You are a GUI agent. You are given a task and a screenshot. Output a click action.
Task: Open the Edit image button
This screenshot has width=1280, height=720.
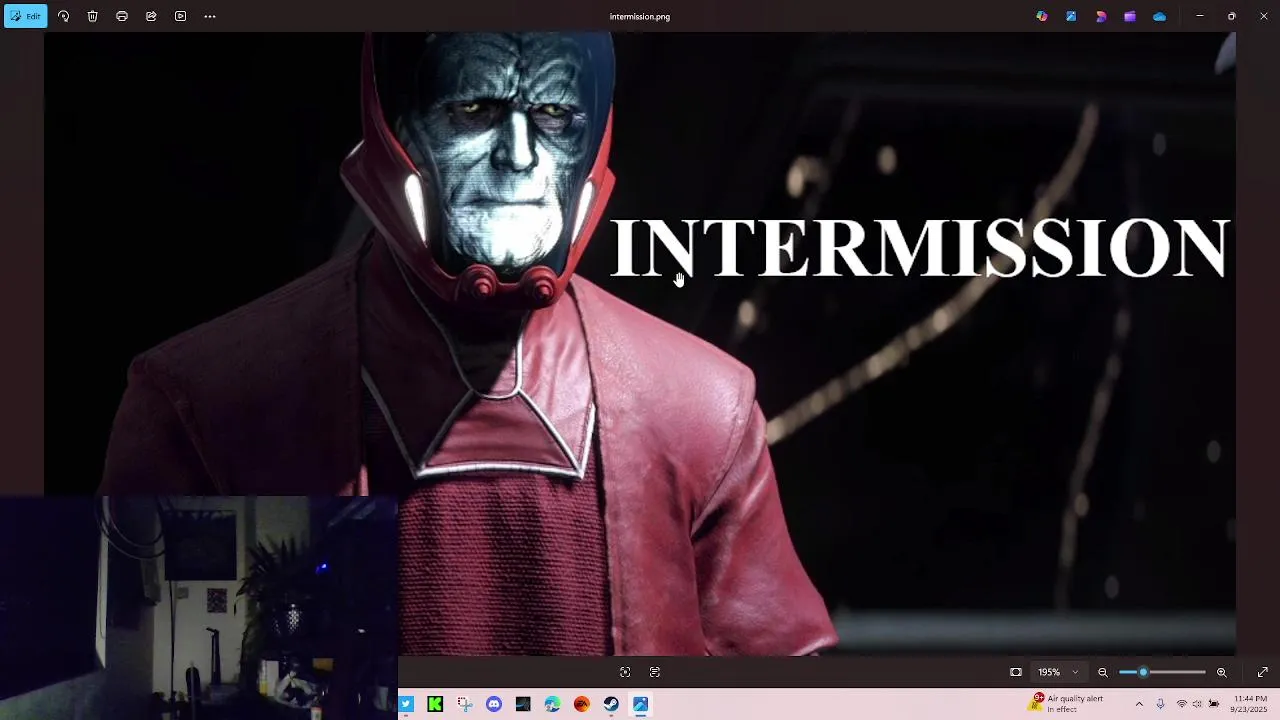pyautogui.click(x=25, y=16)
